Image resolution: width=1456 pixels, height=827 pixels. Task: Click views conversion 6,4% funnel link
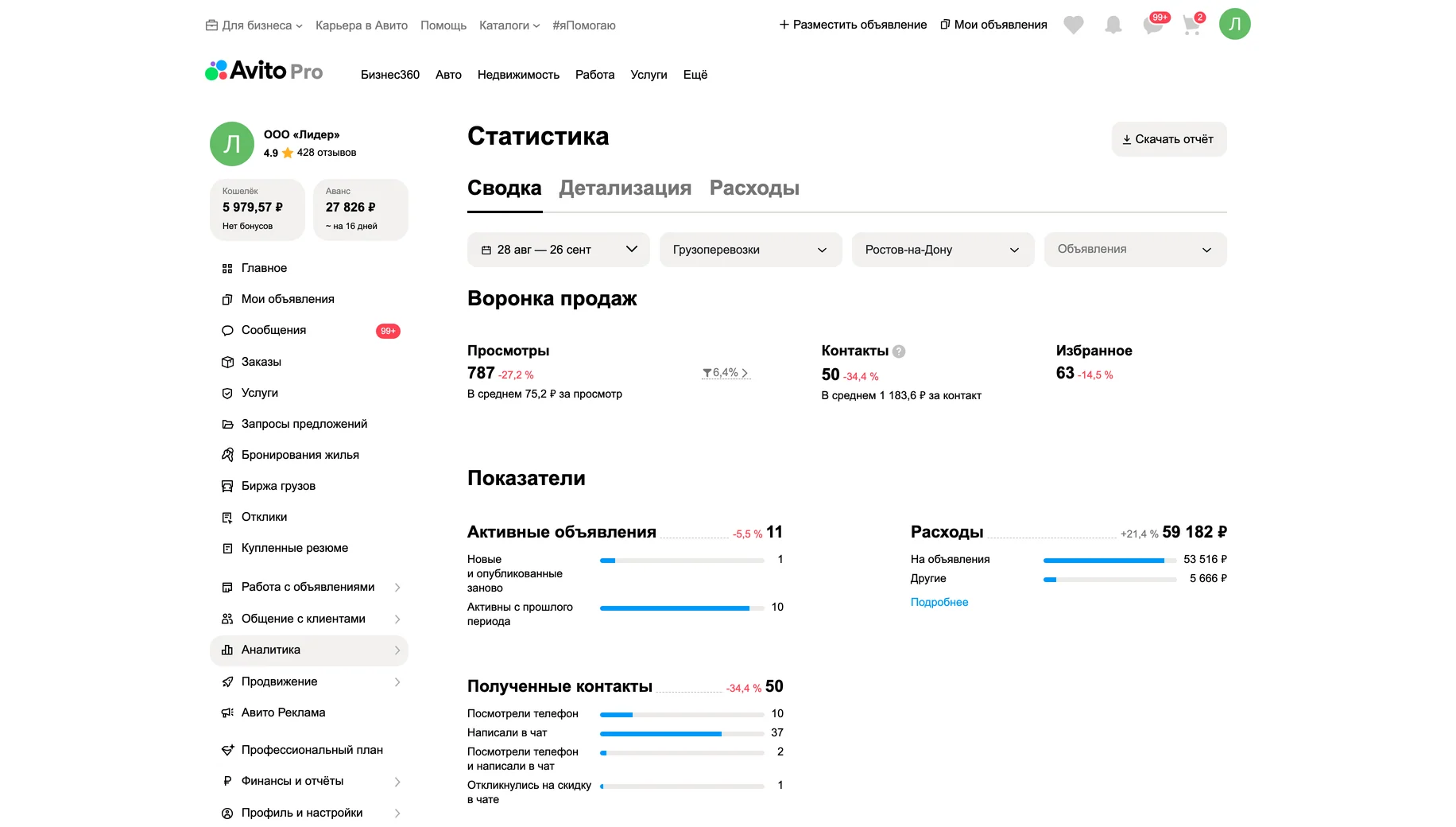pos(726,373)
